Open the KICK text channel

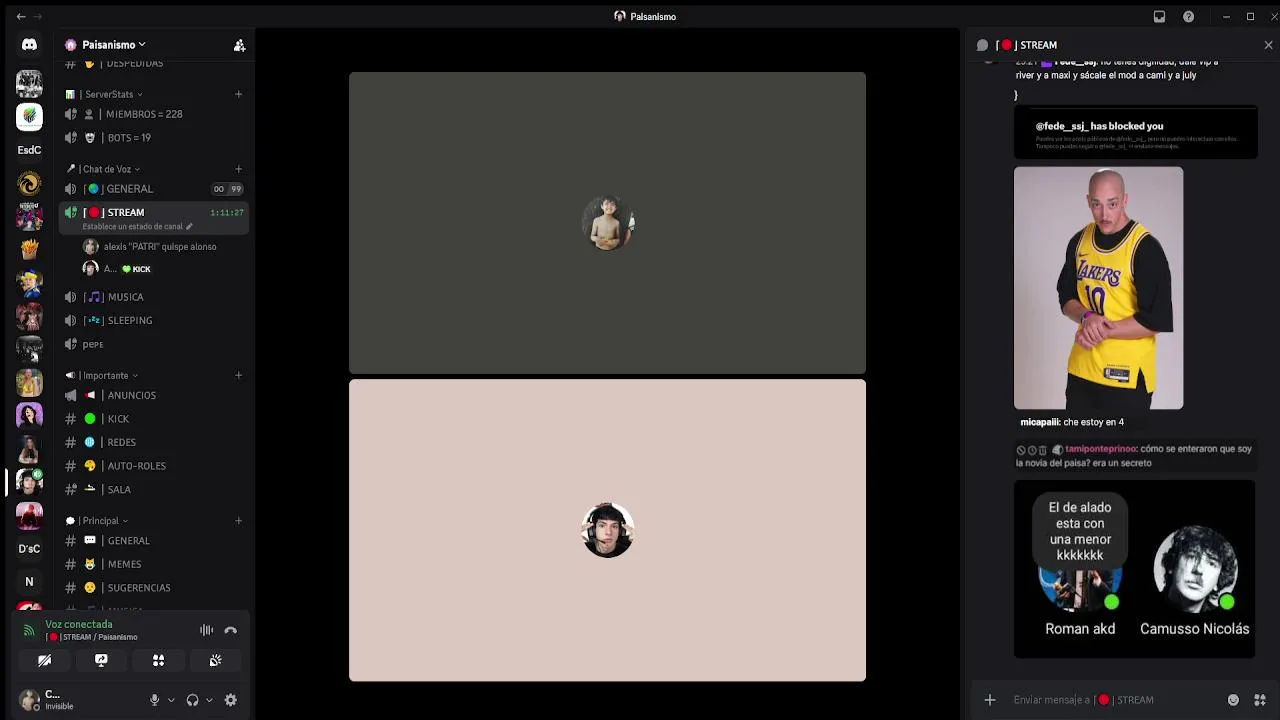click(153, 419)
